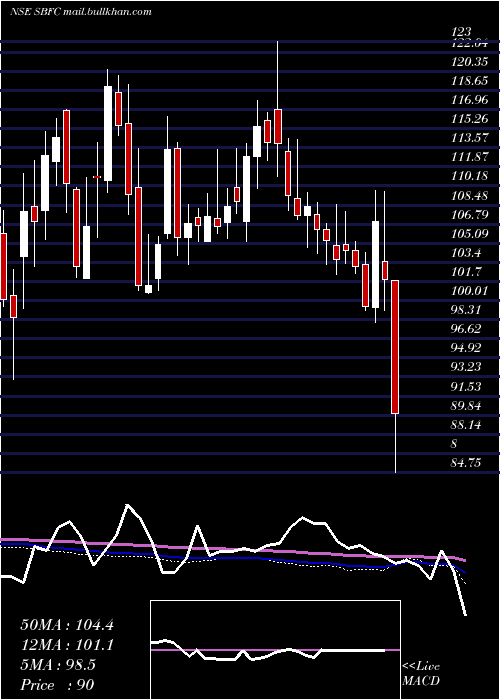Click the Live MACD label
Screen dimensions: 500x700
coord(421,674)
